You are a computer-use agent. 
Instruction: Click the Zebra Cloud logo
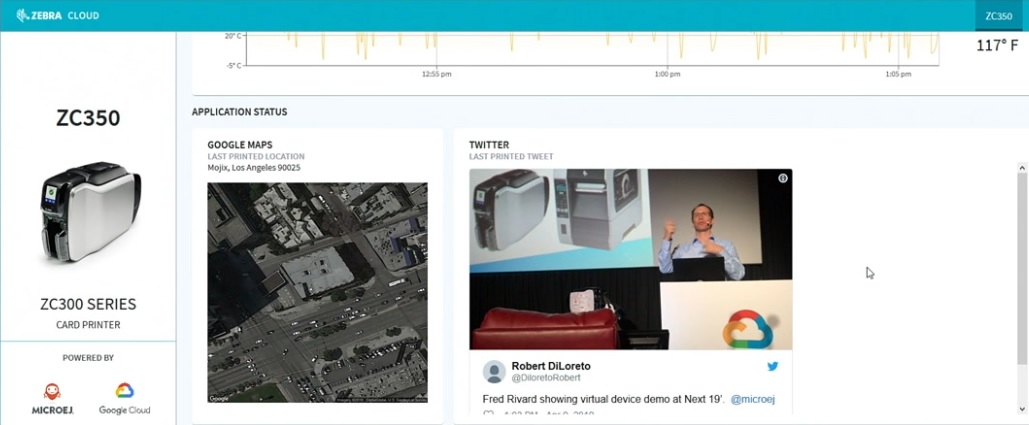coord(58,15)
